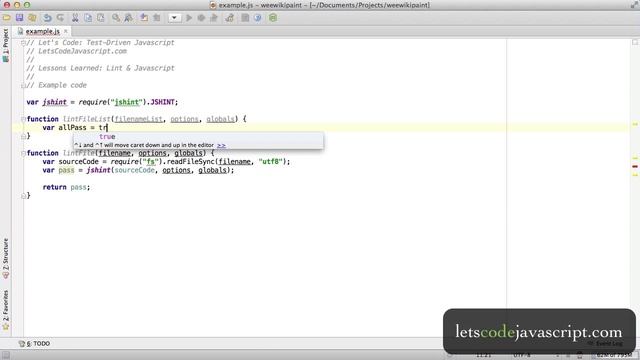Click the '>>' link in completion hint

coord(221,145)
